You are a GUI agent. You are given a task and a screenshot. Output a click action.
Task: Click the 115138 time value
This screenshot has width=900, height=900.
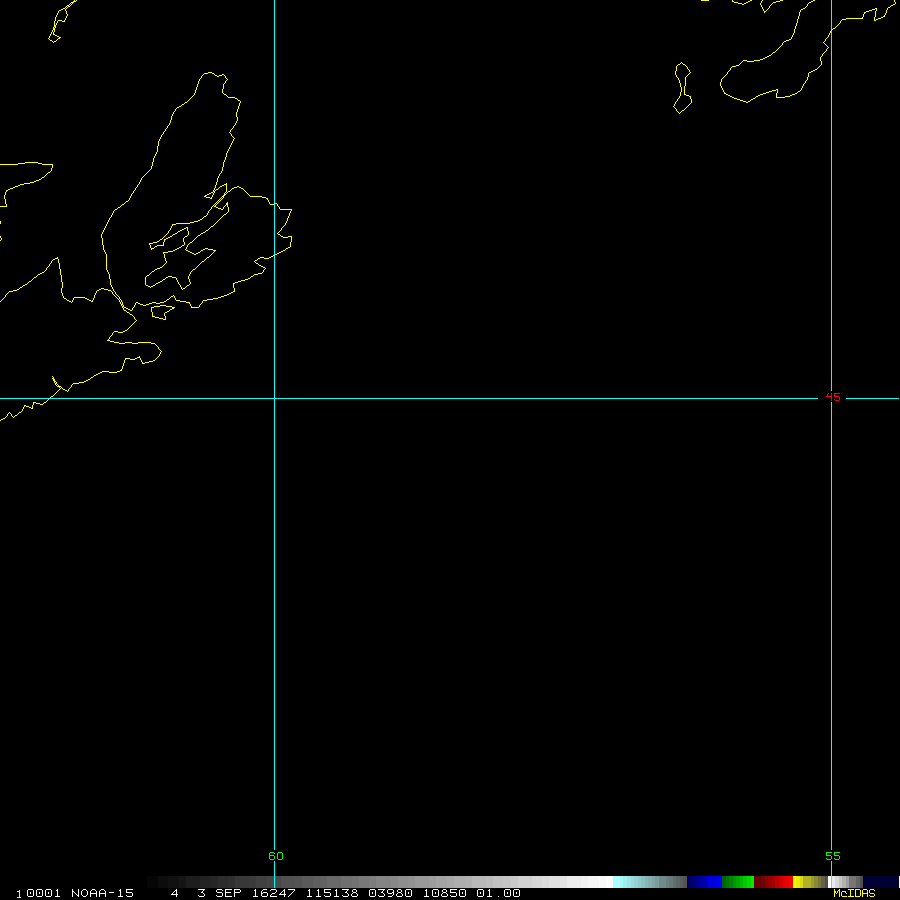(332, 893)
